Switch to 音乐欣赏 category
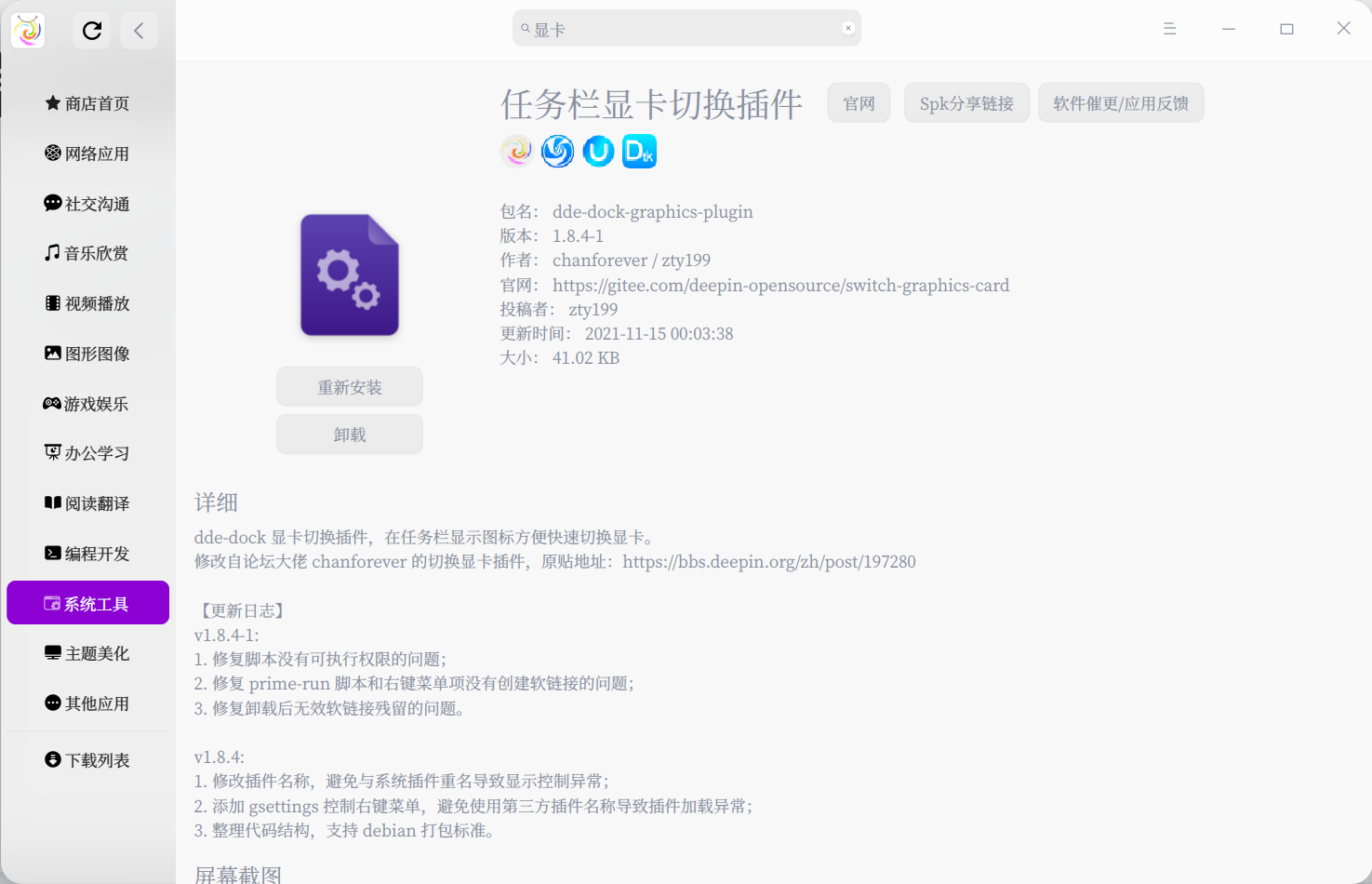This screenshot has width=1372, height=884. pyautogui.click(x=87, y=253)
